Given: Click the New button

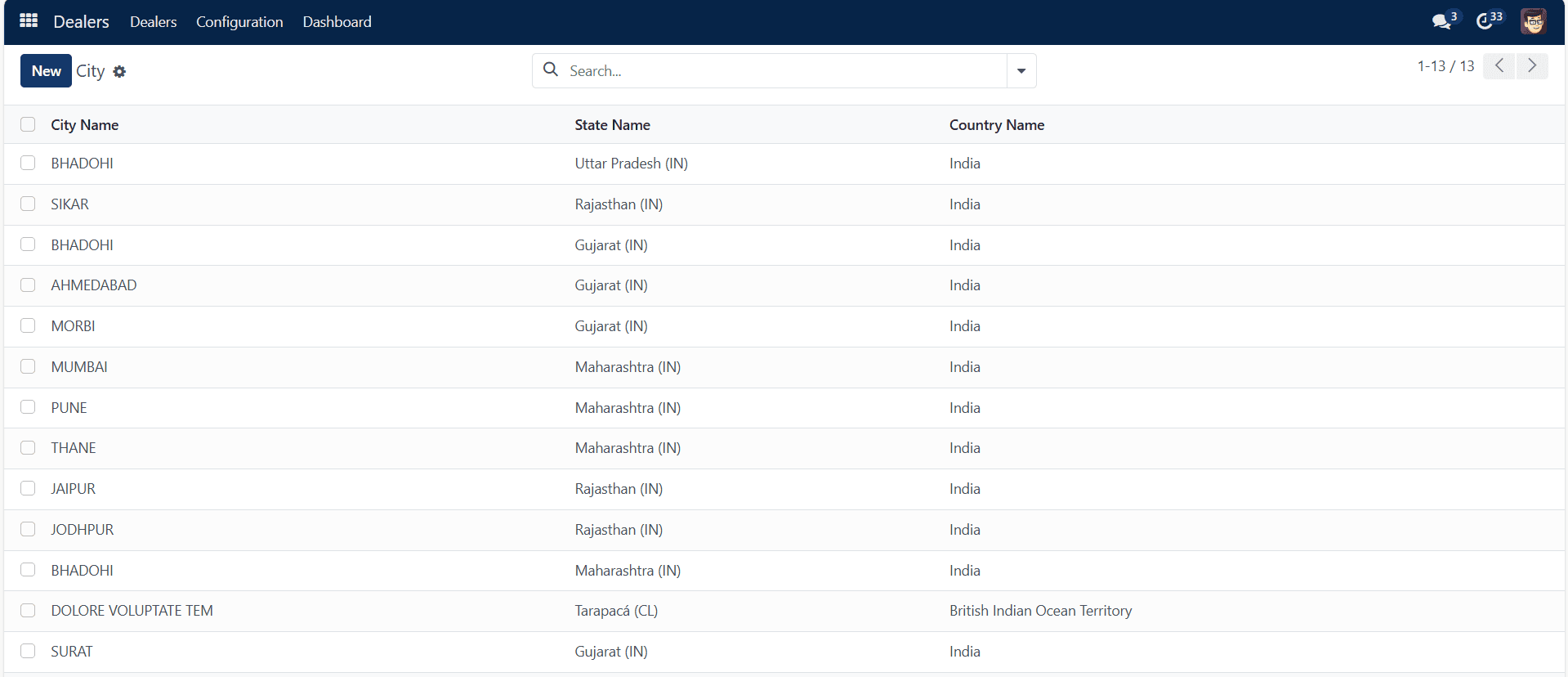Looking at the screenshot, I should coord(46,71).
